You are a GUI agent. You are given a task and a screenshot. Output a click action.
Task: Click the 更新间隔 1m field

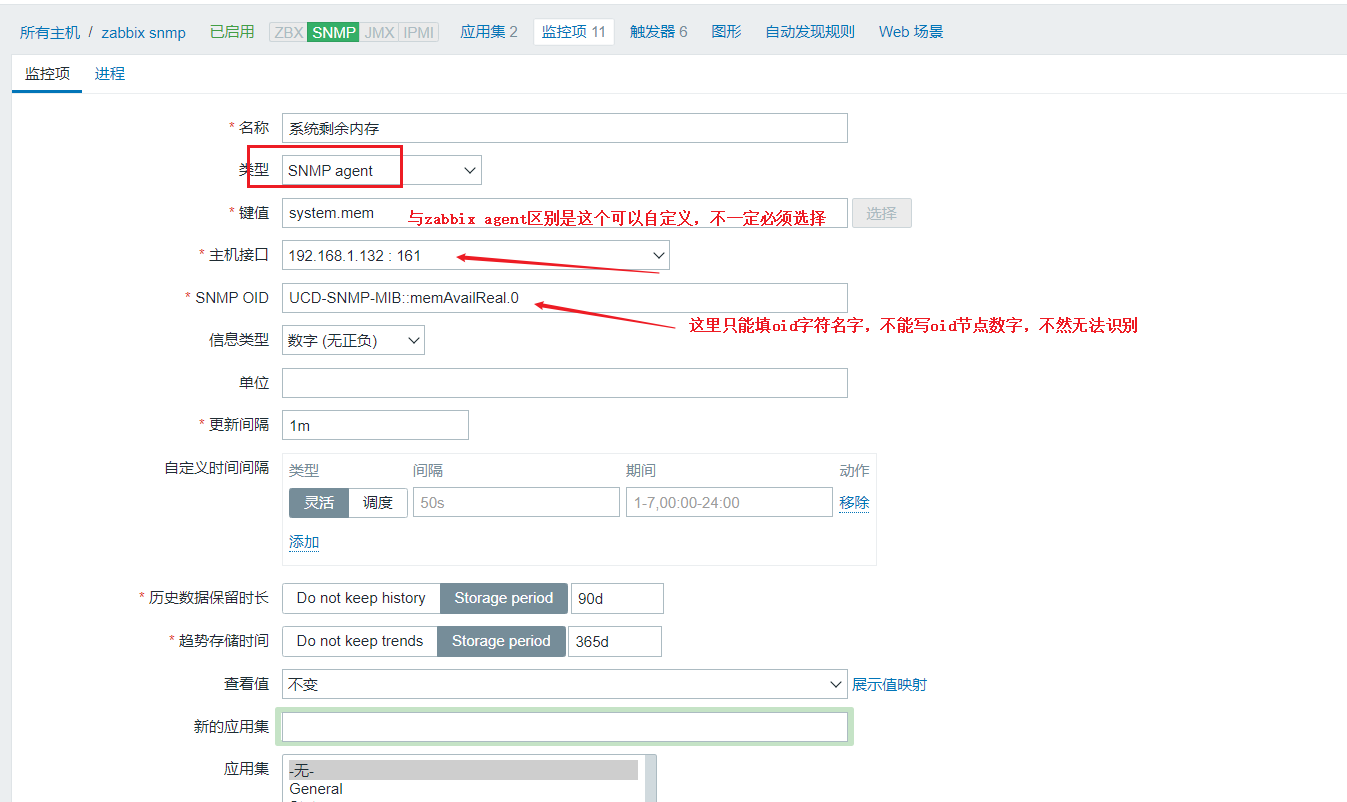(375, 425)
